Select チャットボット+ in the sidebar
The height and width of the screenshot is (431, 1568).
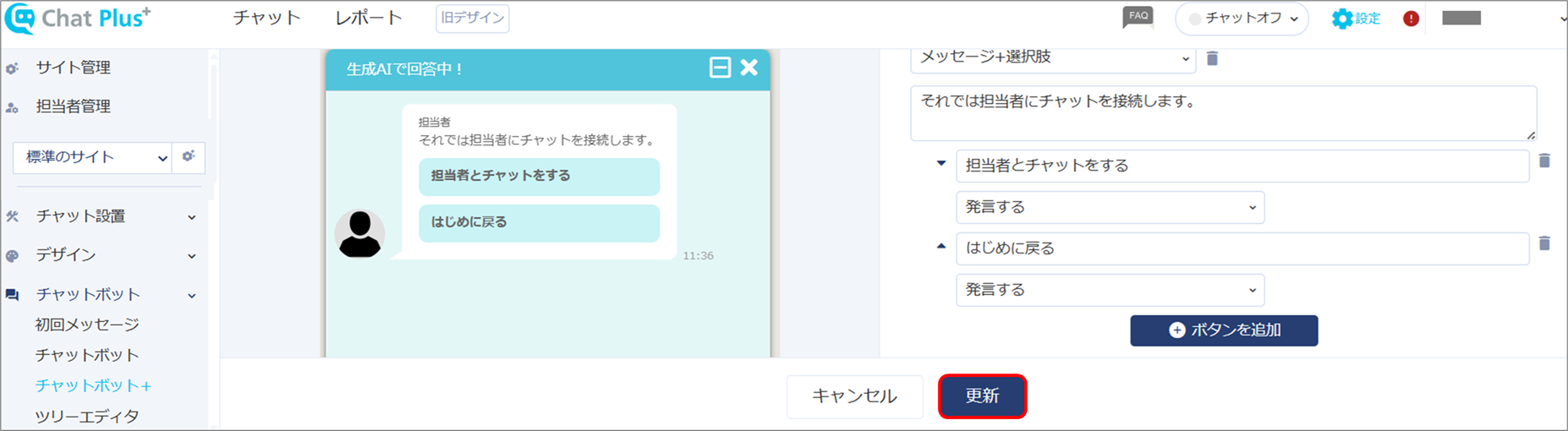93,385
